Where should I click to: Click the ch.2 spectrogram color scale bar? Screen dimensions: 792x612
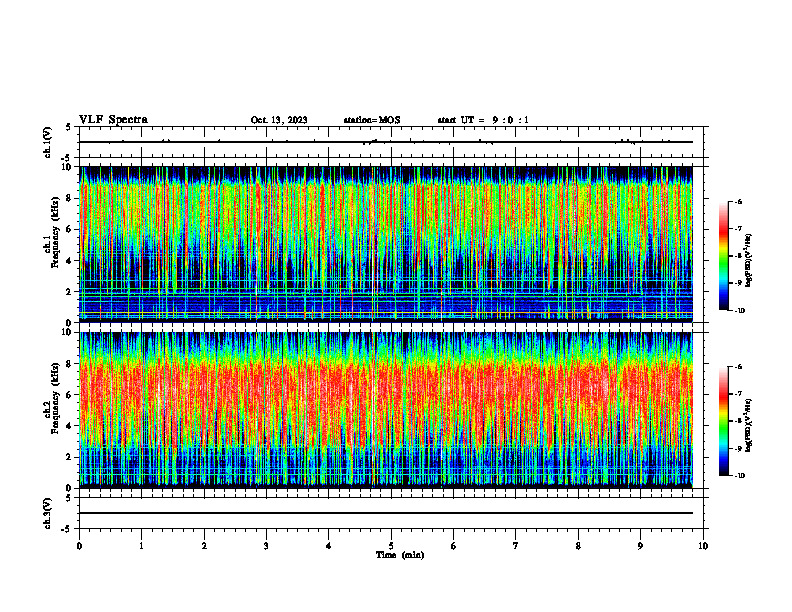pos(723,421)
